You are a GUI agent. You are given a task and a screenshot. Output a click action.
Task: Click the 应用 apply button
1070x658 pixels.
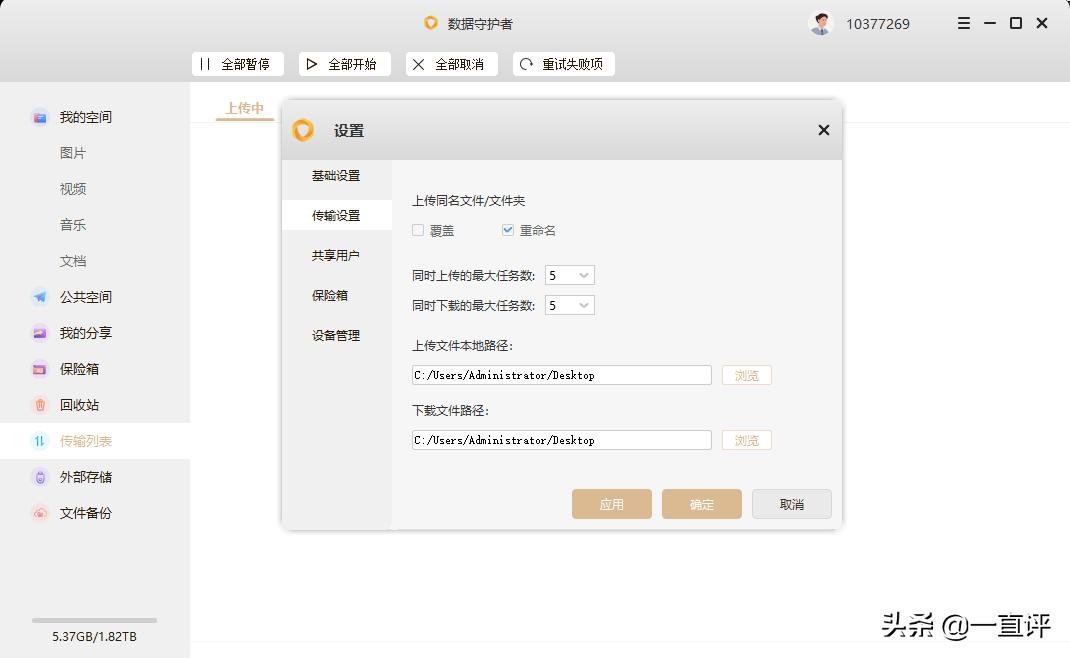pyautogui.click(x=611, y=504)
